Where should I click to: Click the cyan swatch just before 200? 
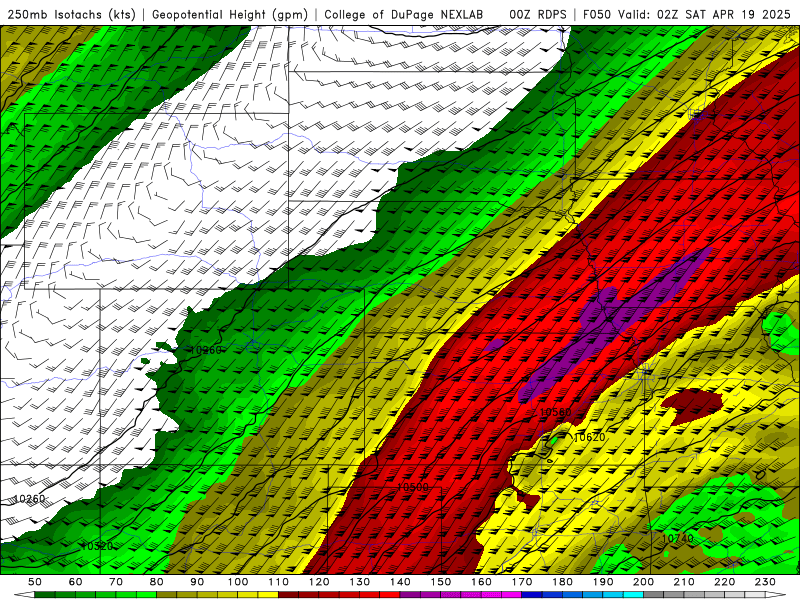633,595
